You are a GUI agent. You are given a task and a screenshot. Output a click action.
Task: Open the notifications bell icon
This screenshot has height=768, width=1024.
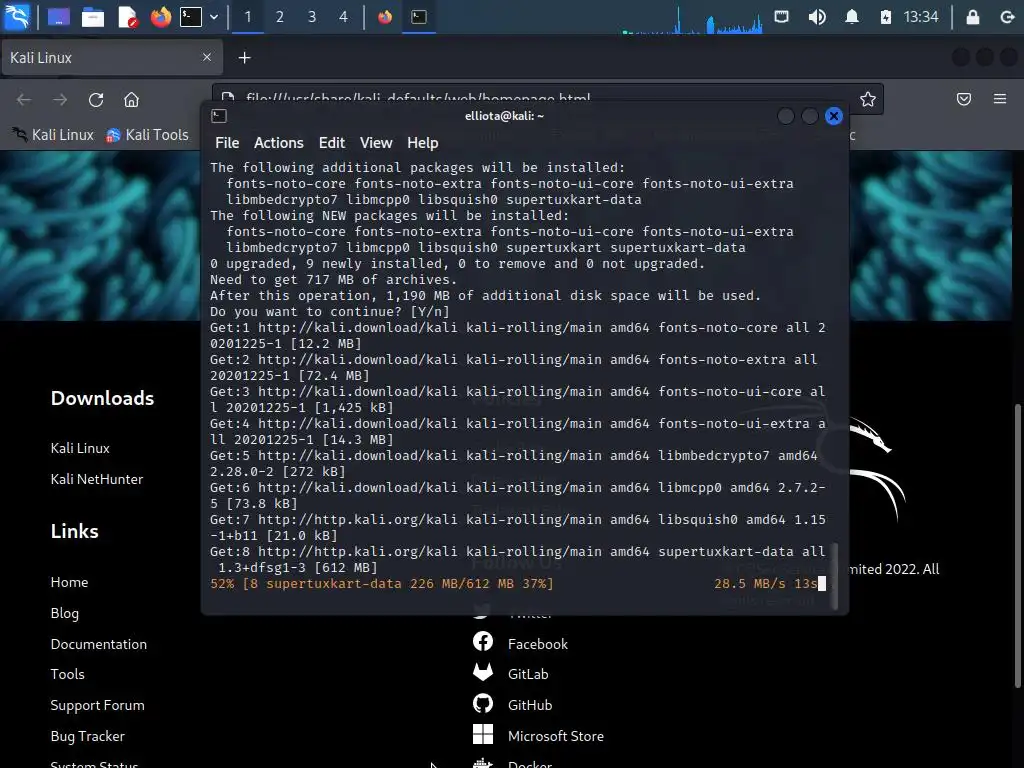click(852, 16)
